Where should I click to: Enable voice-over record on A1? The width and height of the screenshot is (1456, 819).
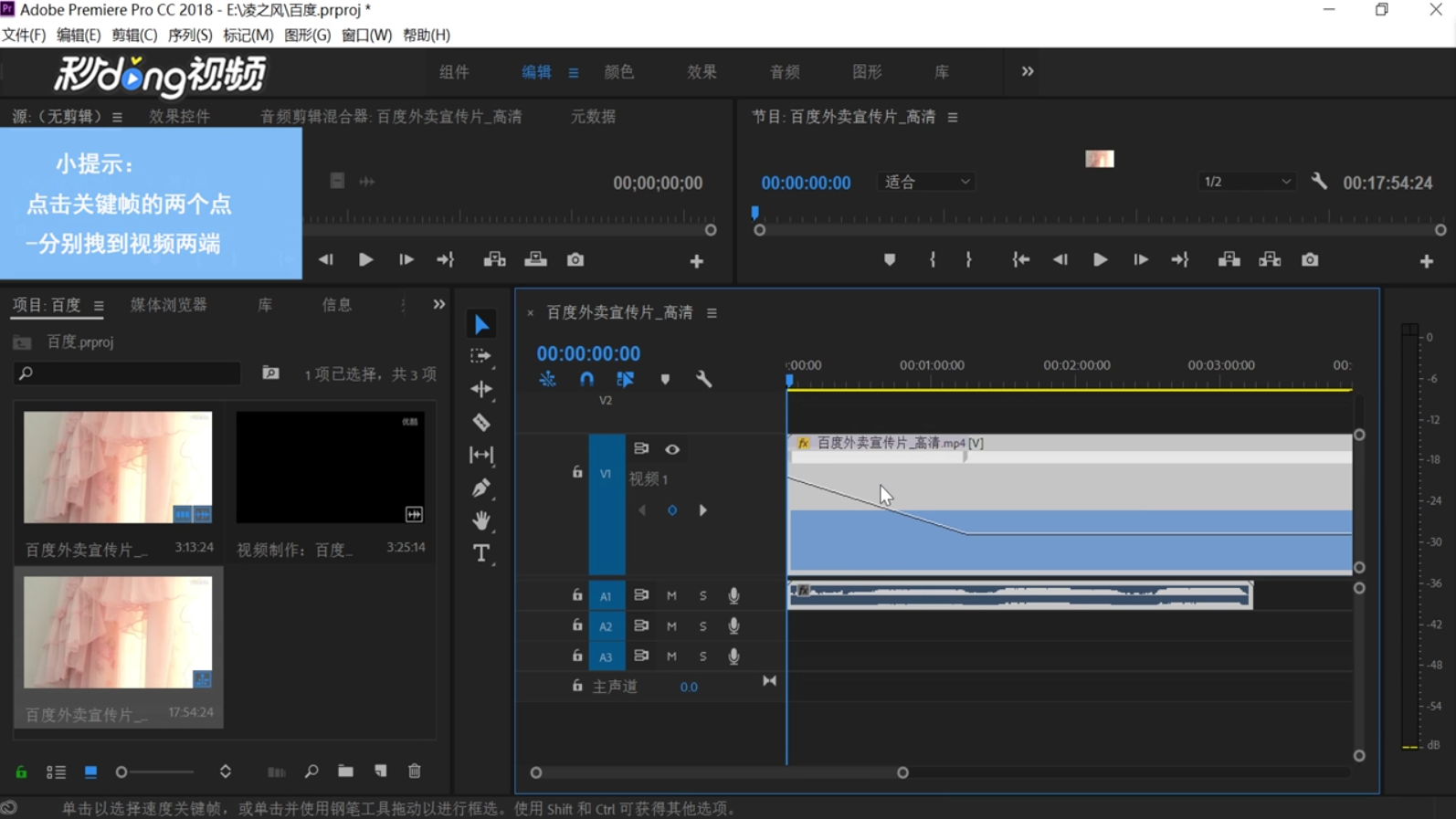point(733,595)
